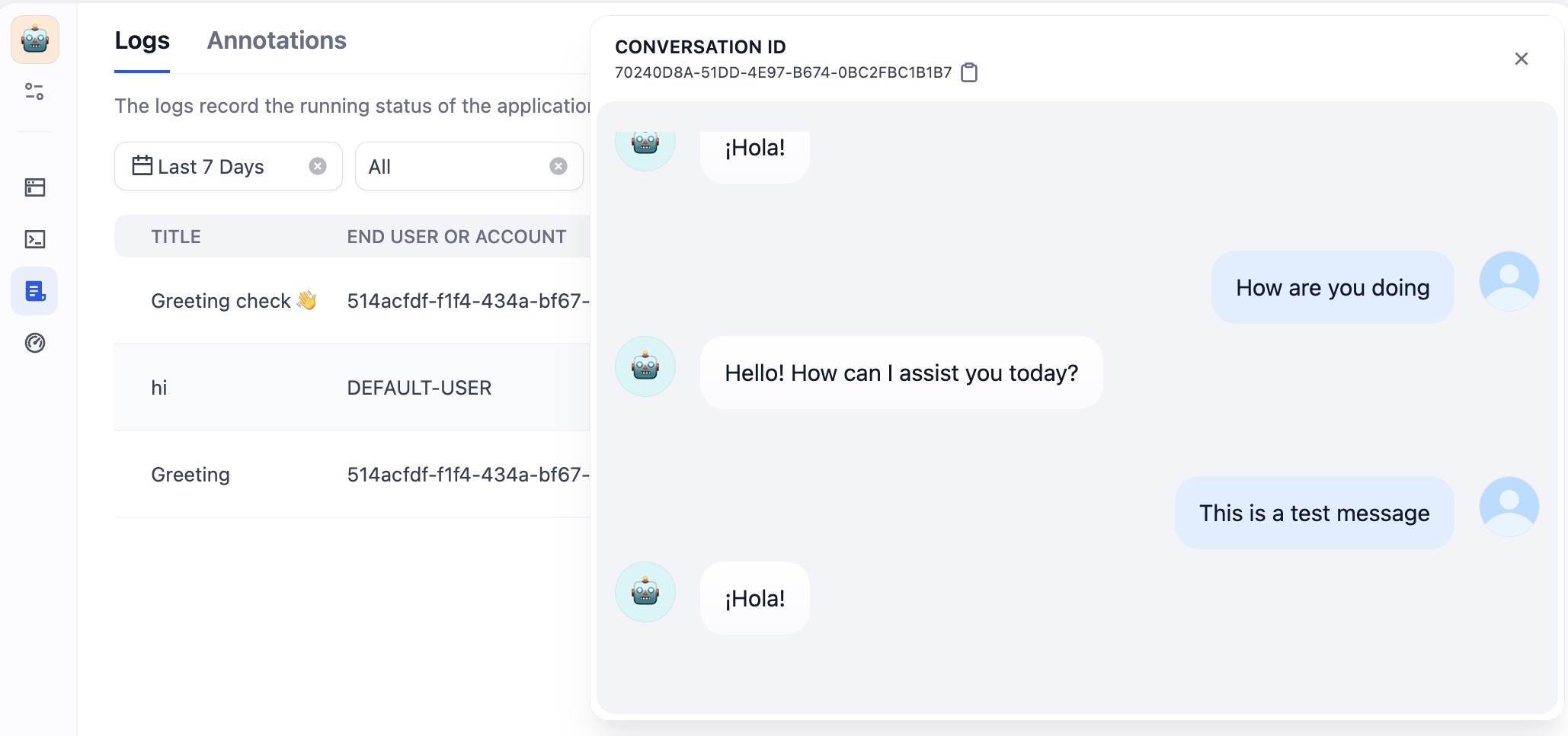The height and width of the screenshot is (736, 1568).
Task: Open the hi log entry
Action: 159,388
